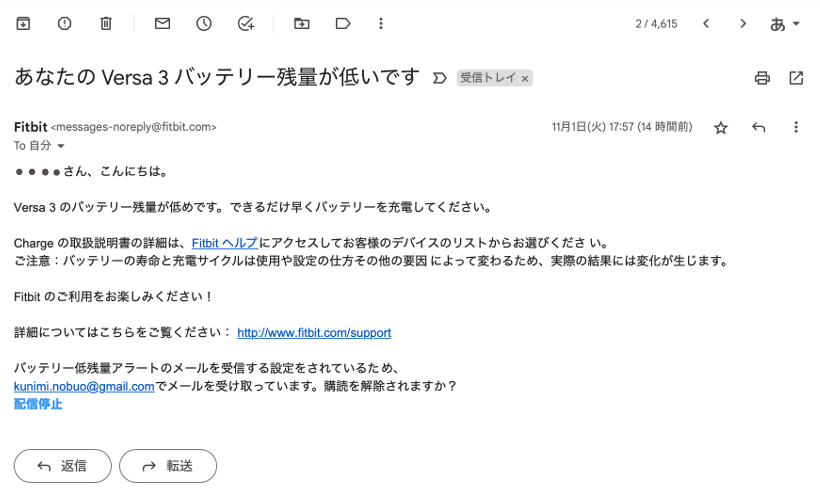The height and width of the screenshot is (499, 820).
Task: Go to the newer email arrow
Action: [706, 23]
